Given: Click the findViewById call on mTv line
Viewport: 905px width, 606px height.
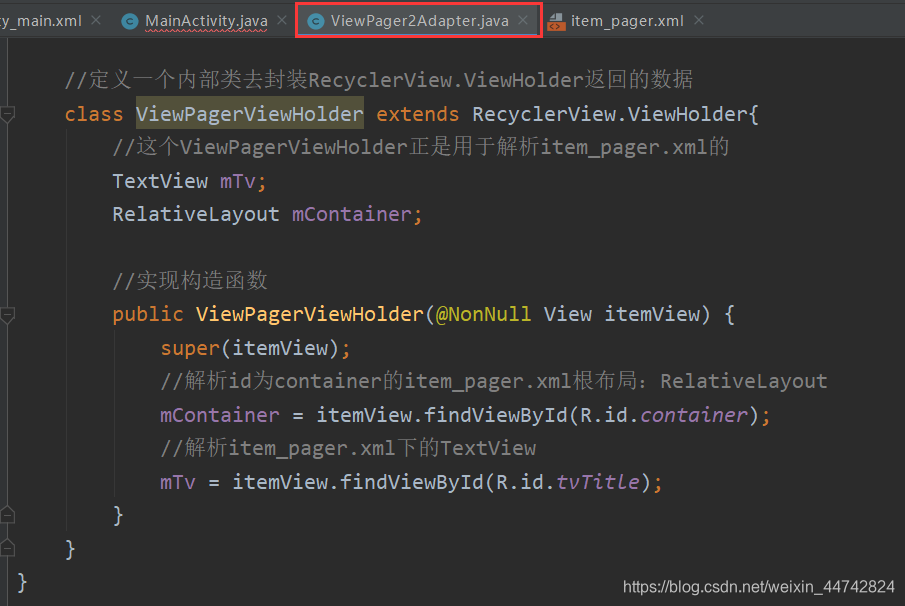Looking at the screenshot, I should pyautogui.click(x=412, y=482).
